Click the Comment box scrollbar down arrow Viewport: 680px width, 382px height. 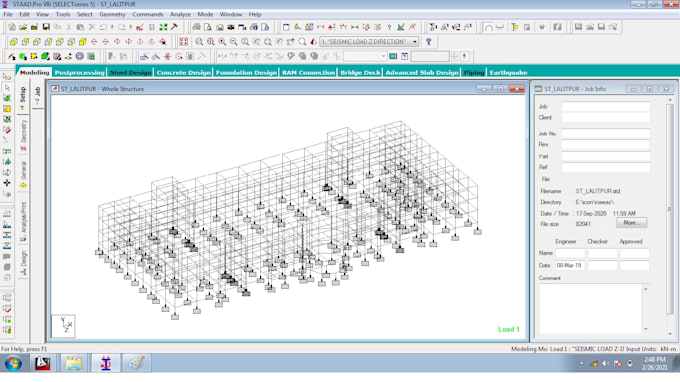pyautogui.click(x=646, y=329)
